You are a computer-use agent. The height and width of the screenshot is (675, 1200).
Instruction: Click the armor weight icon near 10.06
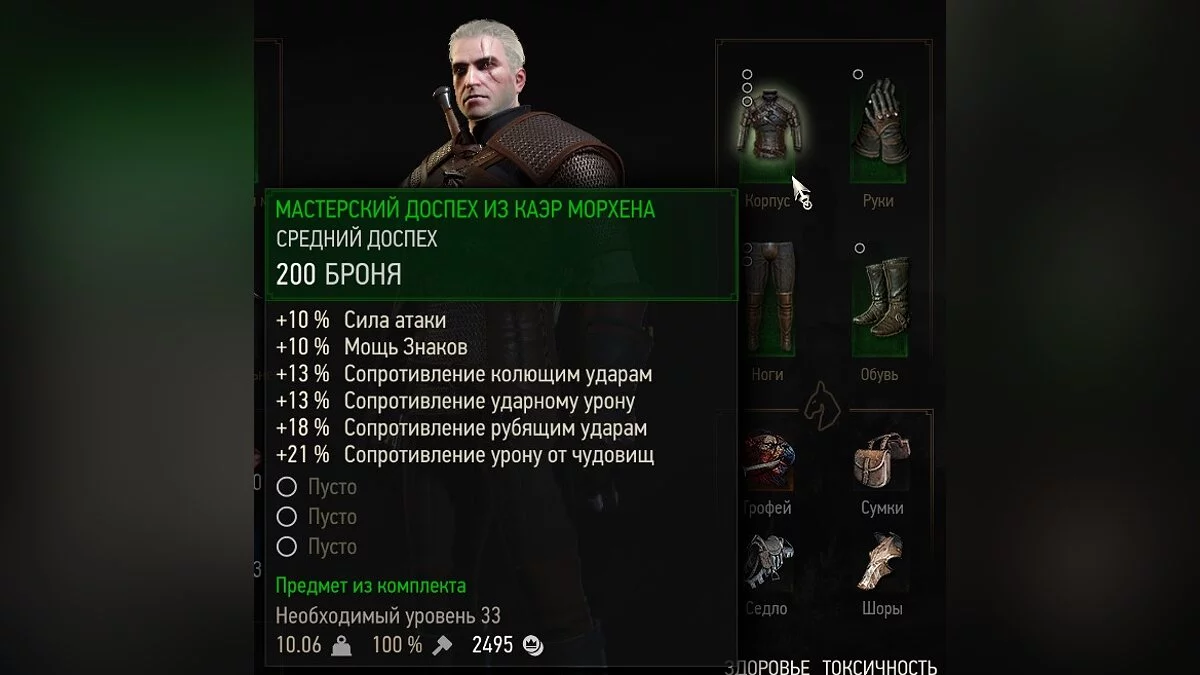341,646
